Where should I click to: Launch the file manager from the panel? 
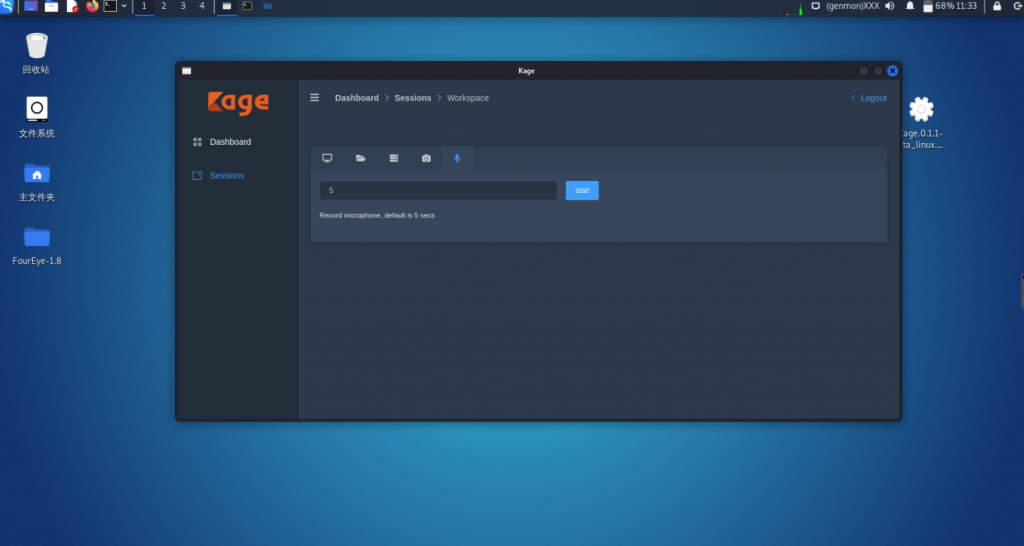click(x=52, y=7)
